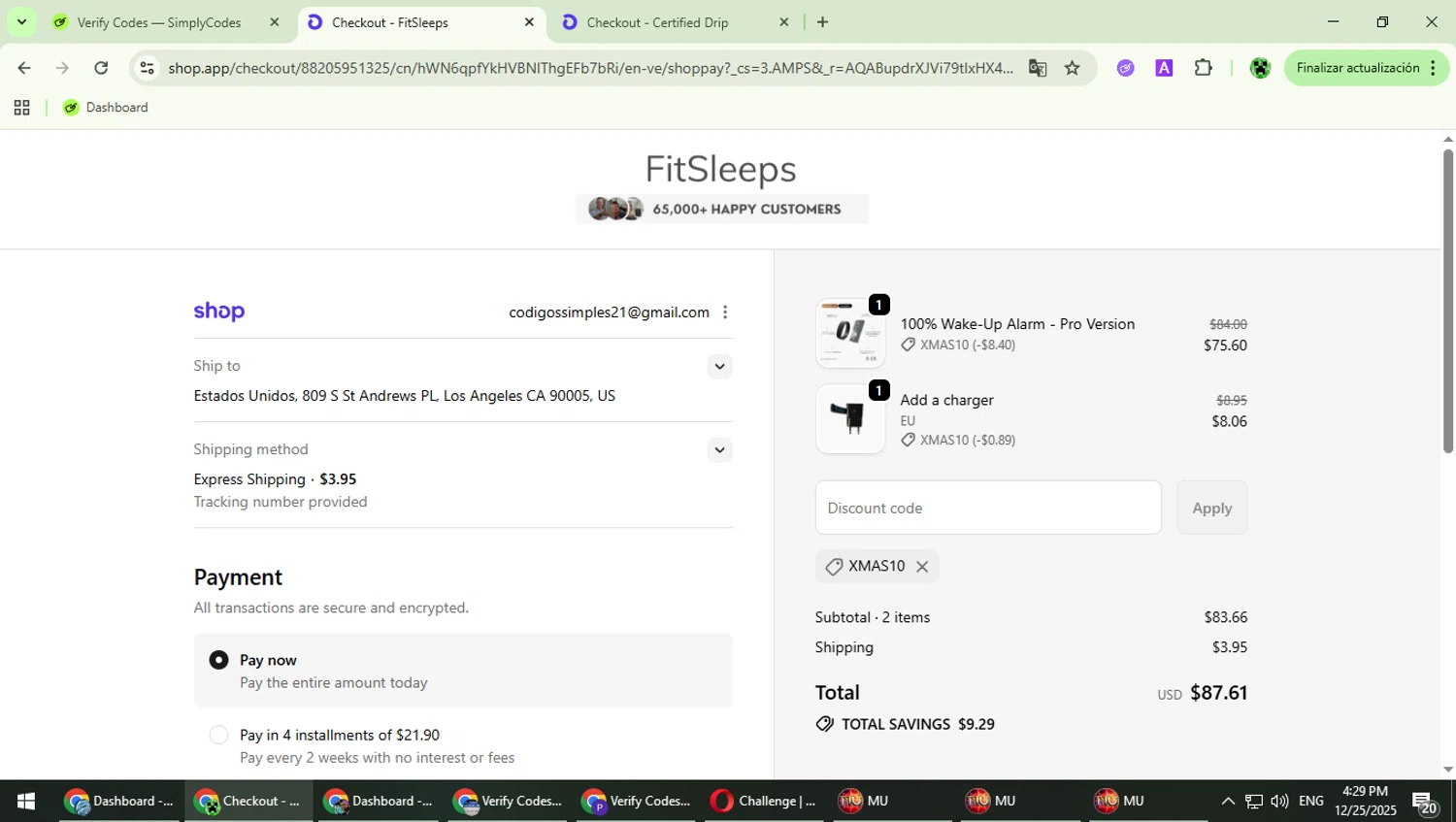Click the codigossimples21@gmail.com email
The height and width of the screenshot is (822, 1456).
[609, 312]
